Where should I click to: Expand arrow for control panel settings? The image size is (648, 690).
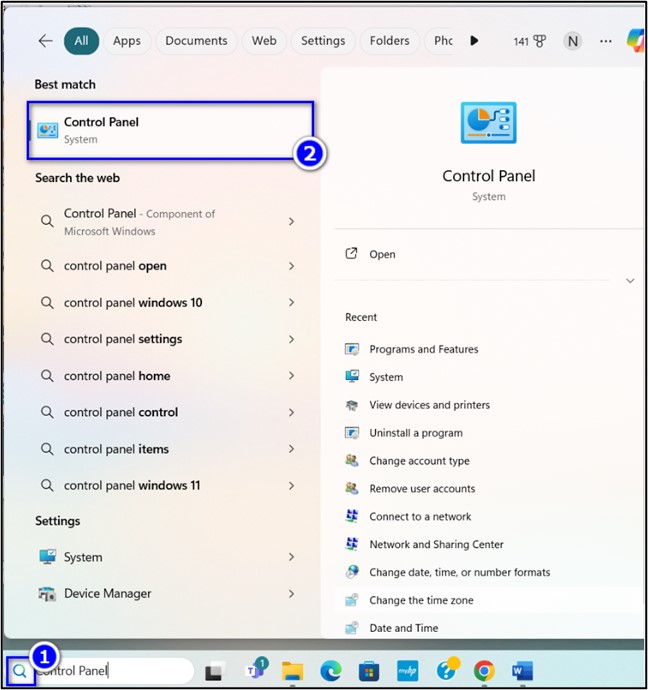(291, 339)
